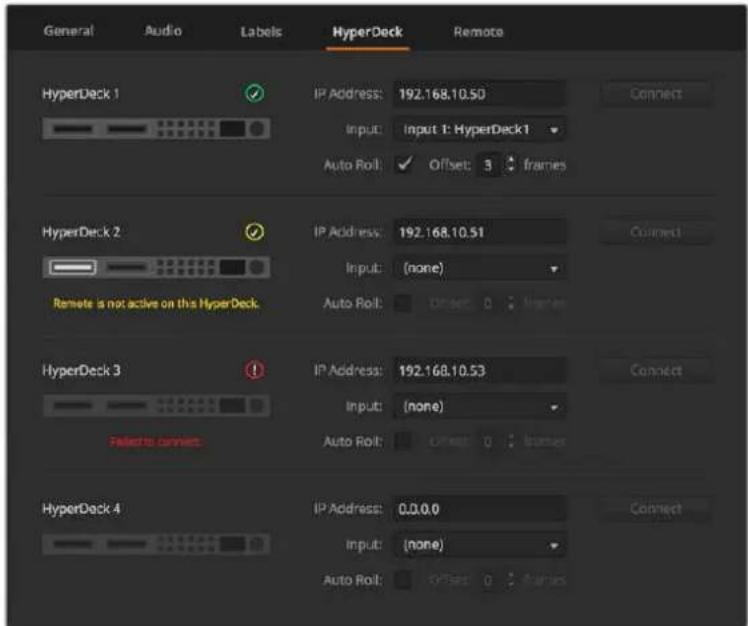Open Input 1: HyperDeck1 dropdown

(479, 129)
